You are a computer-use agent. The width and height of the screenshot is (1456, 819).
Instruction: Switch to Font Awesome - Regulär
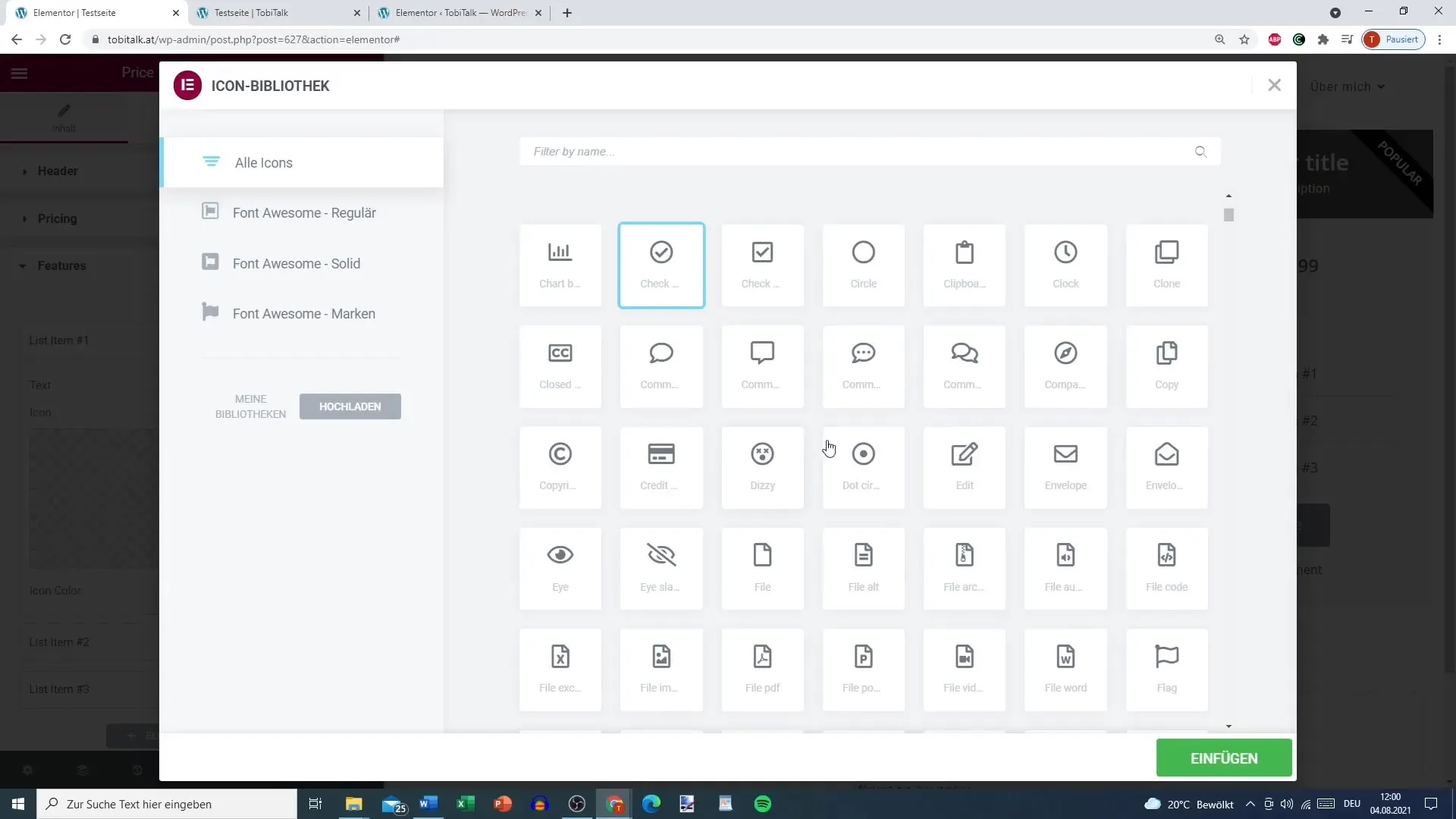click(x=302, y=212)
